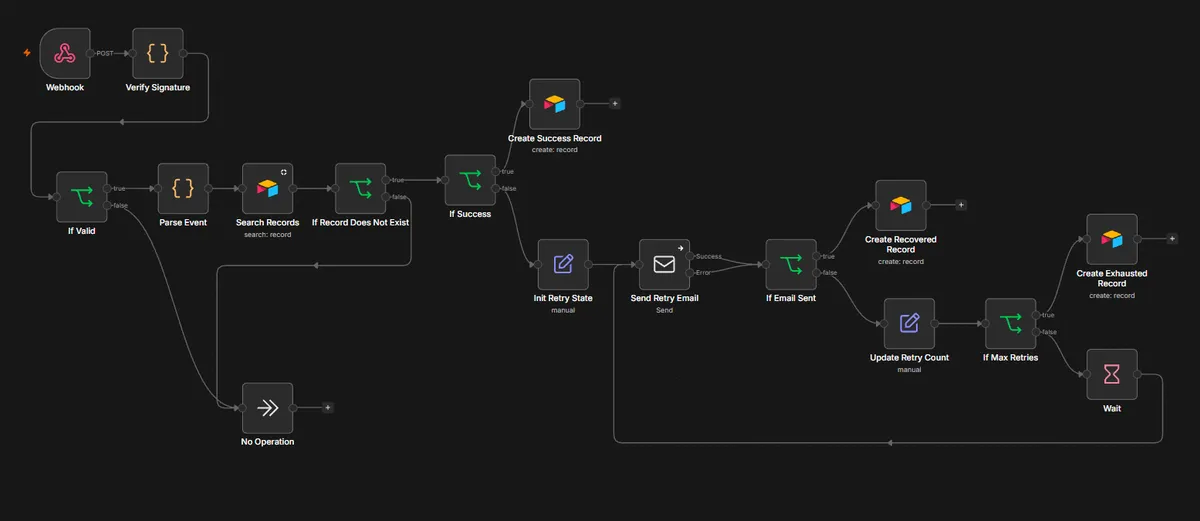Open the Parse Event code node
Screen dimensions: 1200x521
click(x=183, y=189)
